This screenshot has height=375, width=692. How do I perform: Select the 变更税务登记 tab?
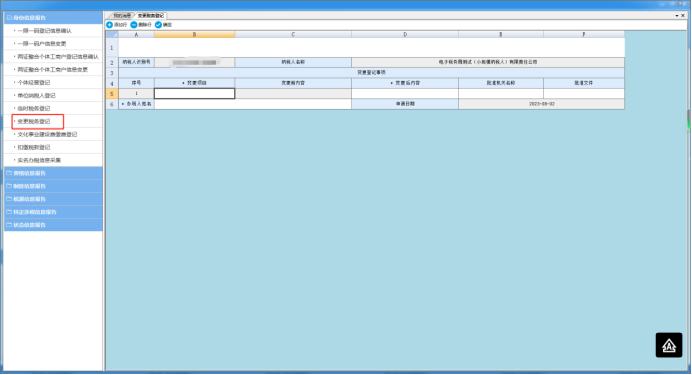tap(150, 15)
